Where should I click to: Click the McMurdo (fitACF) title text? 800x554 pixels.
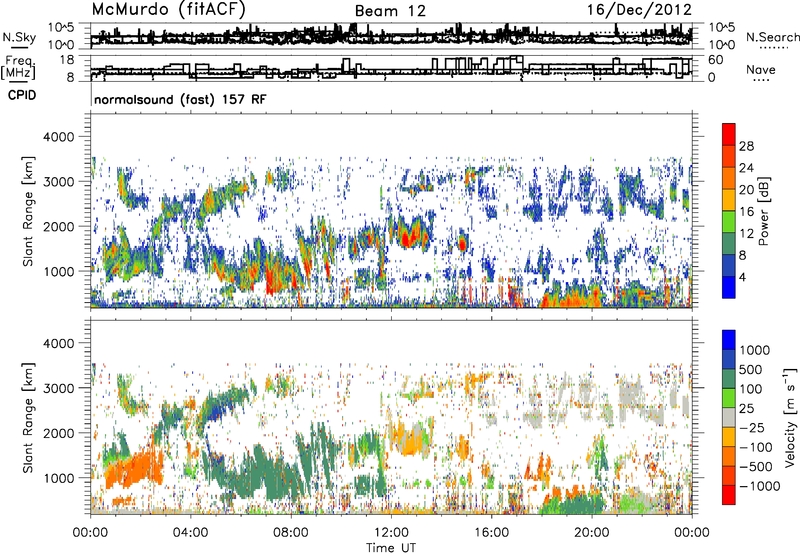coord(168,10)
